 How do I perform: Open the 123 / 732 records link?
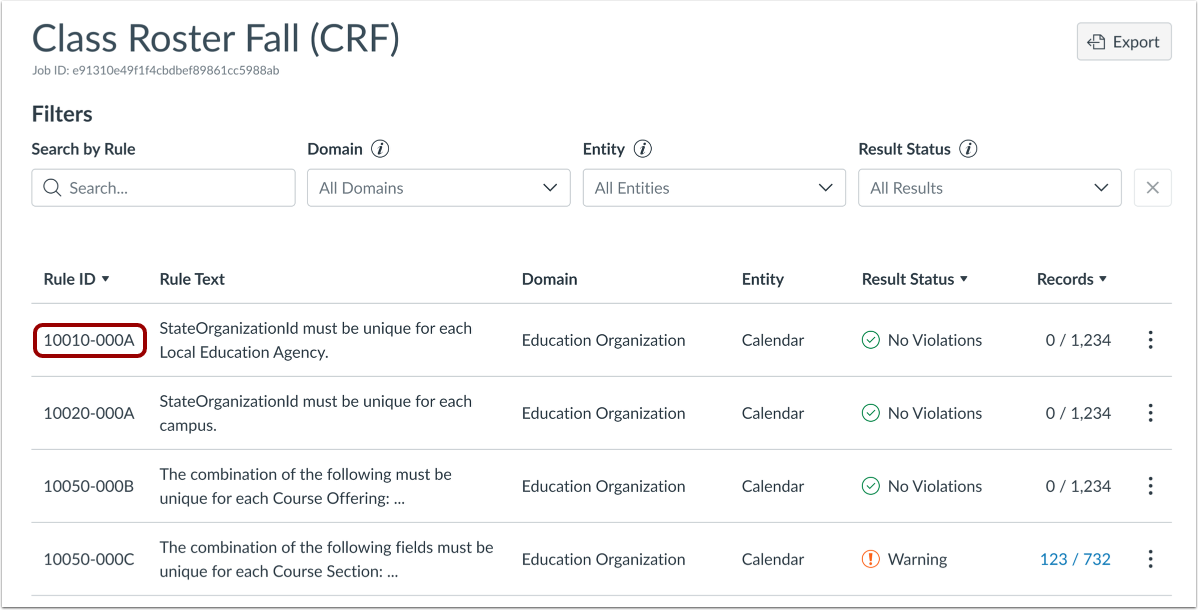(1075, 559)
